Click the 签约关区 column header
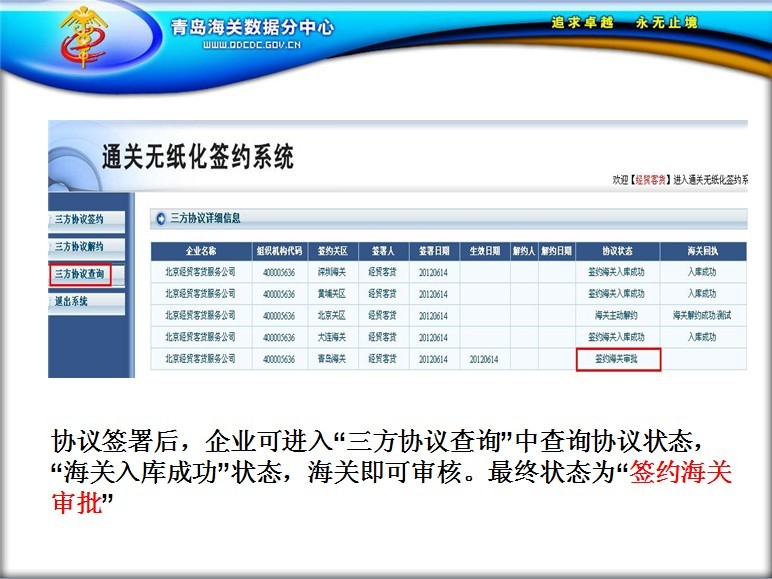The width and height of the screenshot is (772, 579). coord(331,251)
